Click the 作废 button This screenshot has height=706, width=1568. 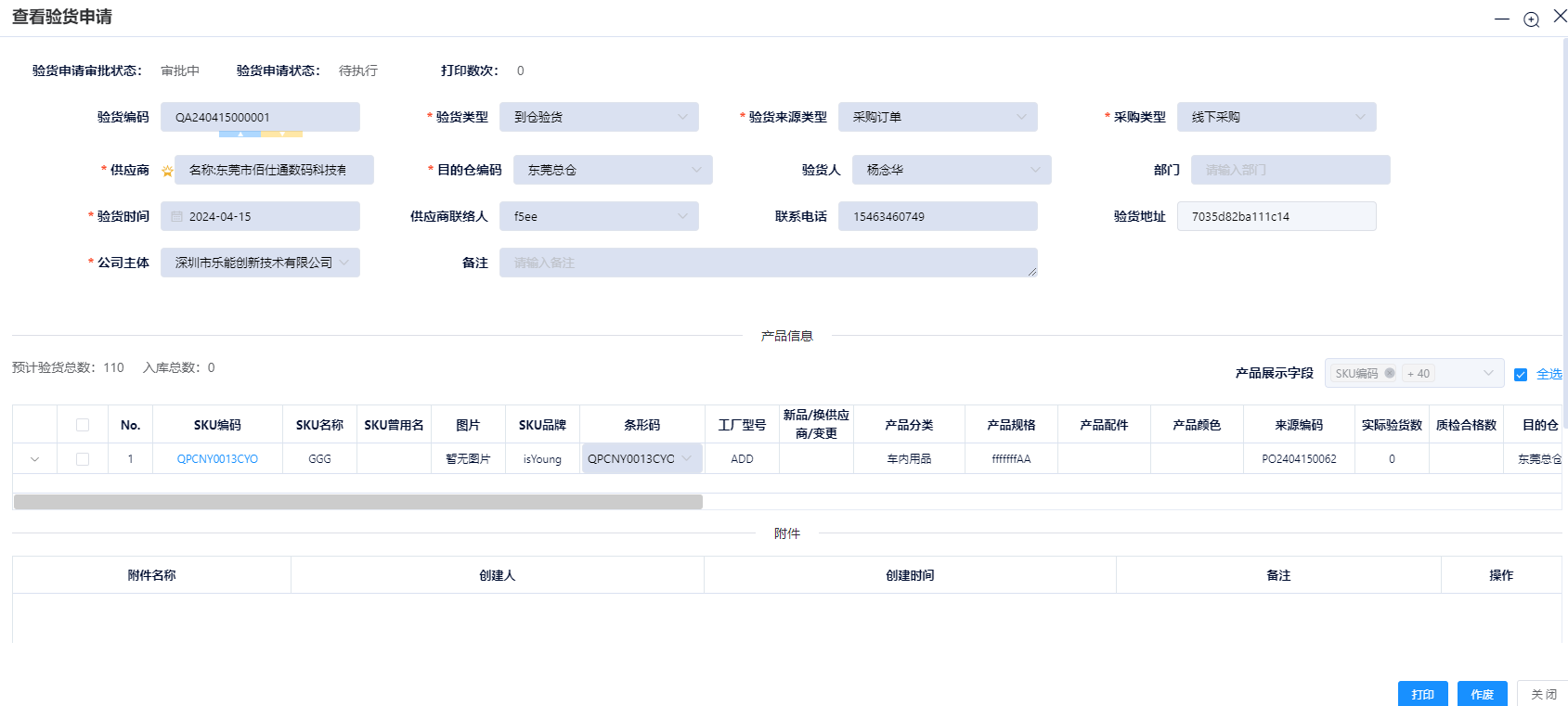click(1482, 694)
